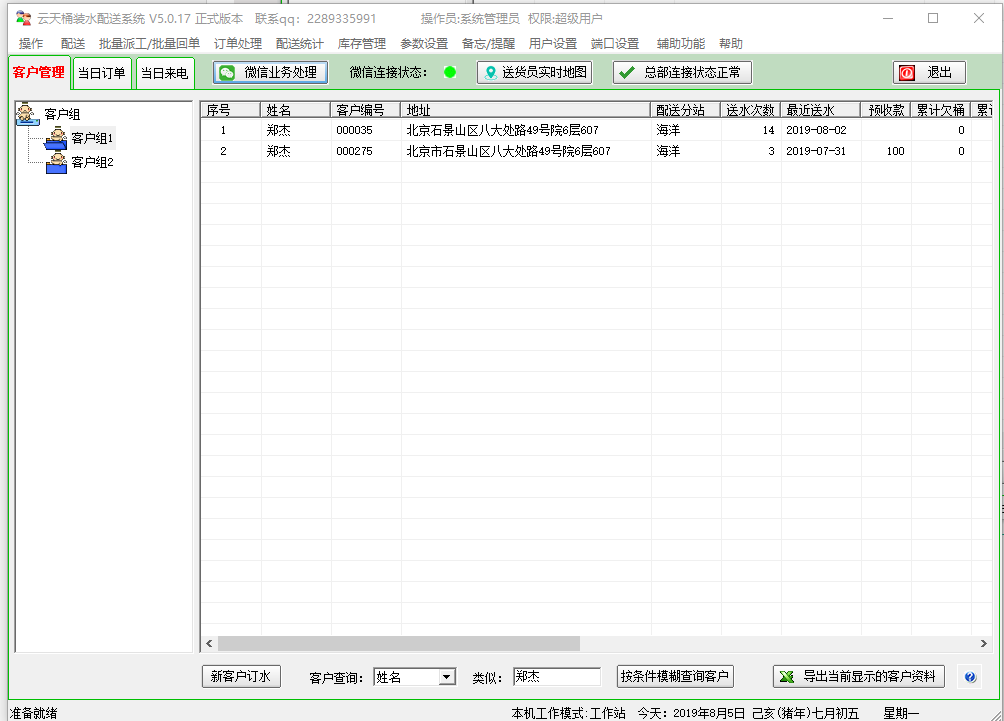The height and width of the screenshot is (721, 1004).
Task: Select 客户组2 in the customer tree
Action: click(92, 162)
